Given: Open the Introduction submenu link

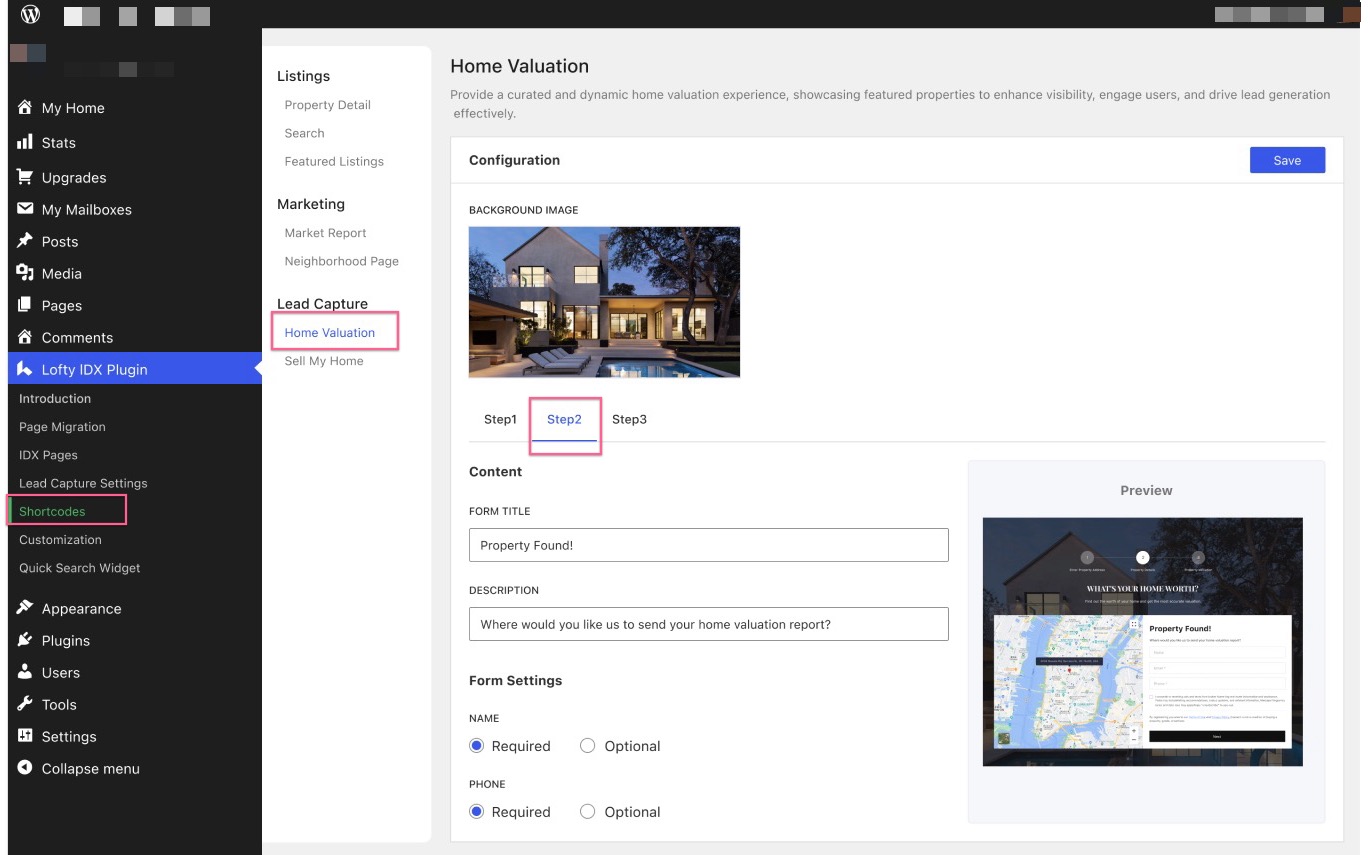Looking at the screenshot, I should tap(55, 398).
